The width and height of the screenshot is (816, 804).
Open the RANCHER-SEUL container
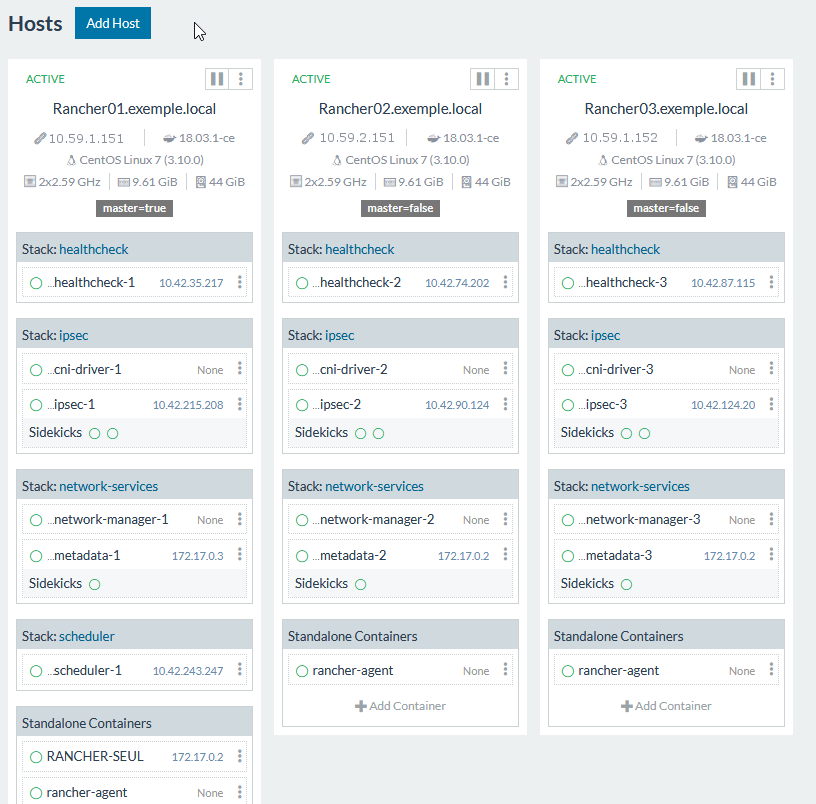(x=95, y=756)
